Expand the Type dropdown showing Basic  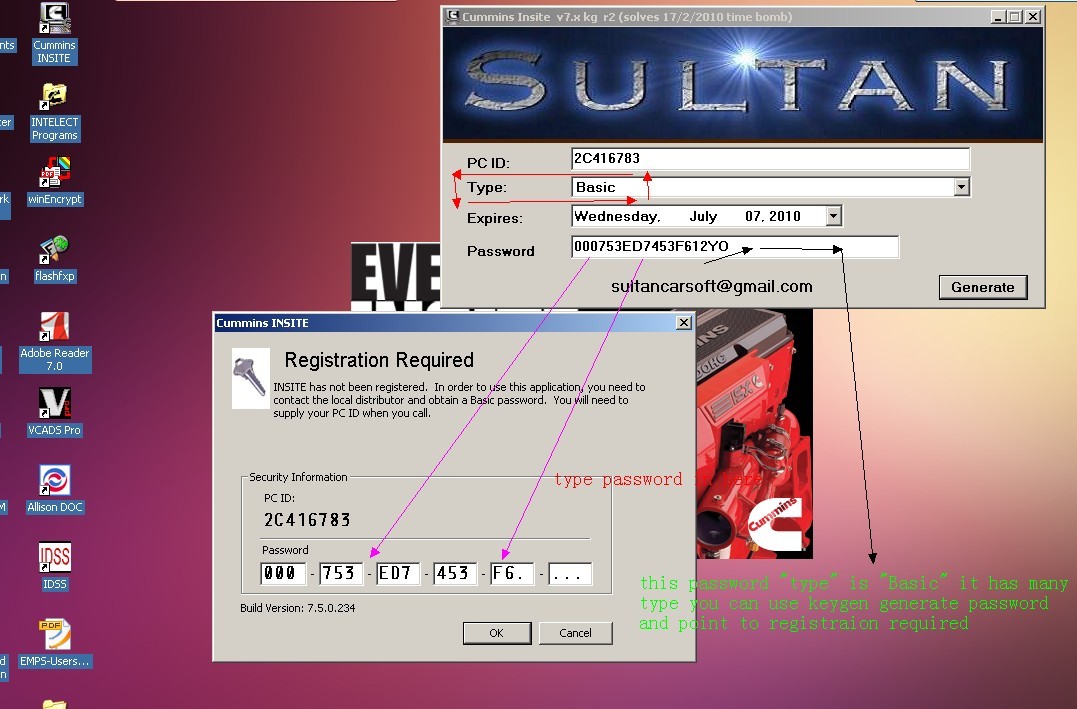click(x=961, y=187)
